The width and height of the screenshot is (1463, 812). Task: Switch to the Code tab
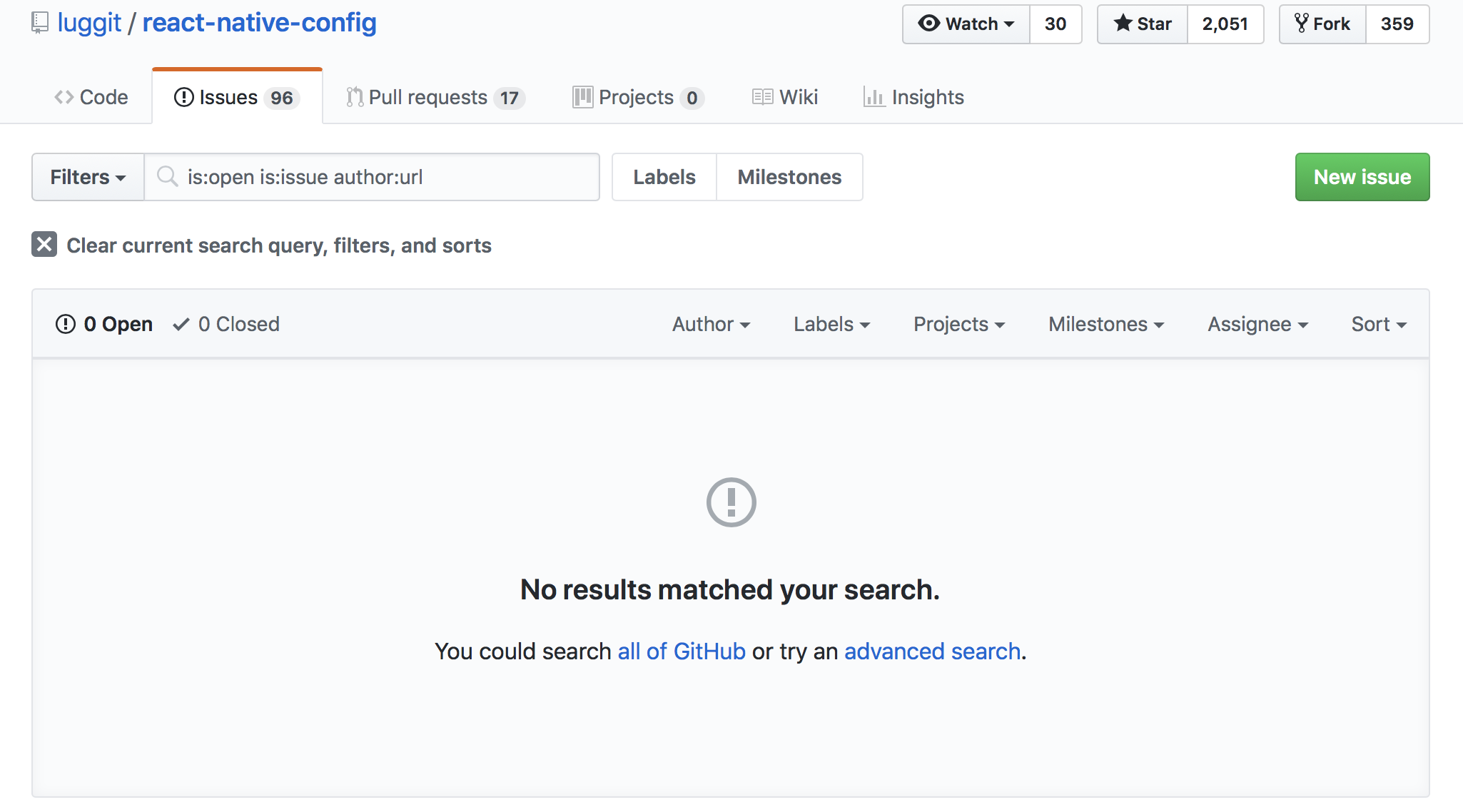tap(91, 97)
